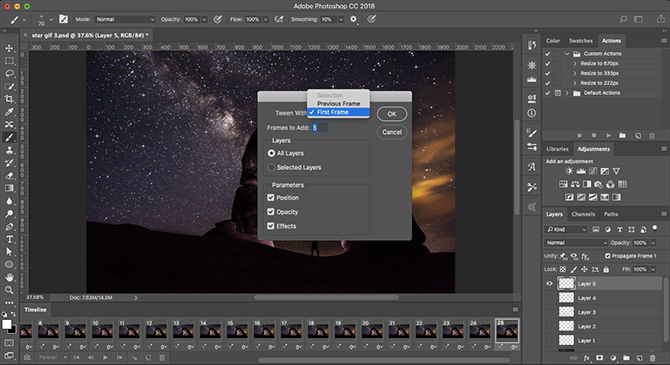Switch to the Libraries tab
This screenshot has height=365, width=670.
[x=558, y=149]
